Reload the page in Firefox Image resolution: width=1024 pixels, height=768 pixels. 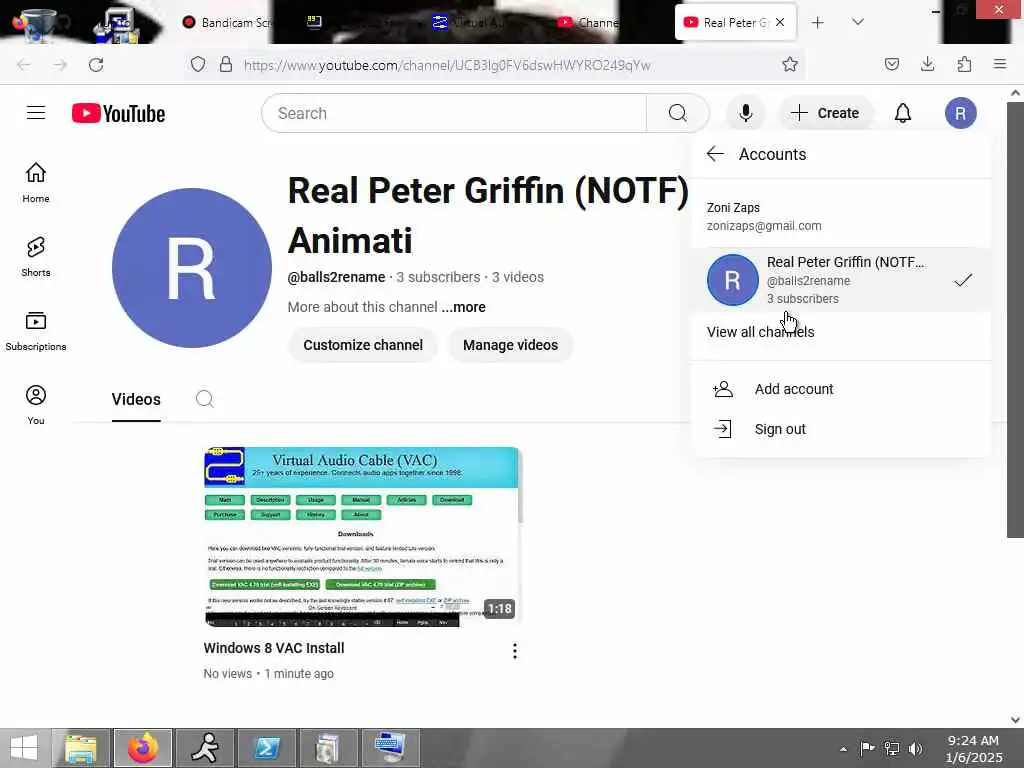(x=96, y=65)
